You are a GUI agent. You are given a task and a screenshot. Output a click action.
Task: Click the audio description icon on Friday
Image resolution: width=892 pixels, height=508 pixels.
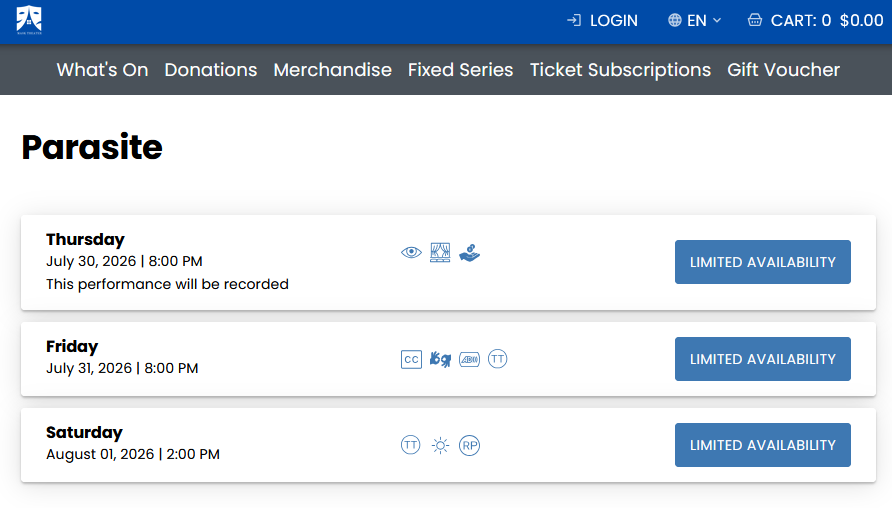pos(469,360)
